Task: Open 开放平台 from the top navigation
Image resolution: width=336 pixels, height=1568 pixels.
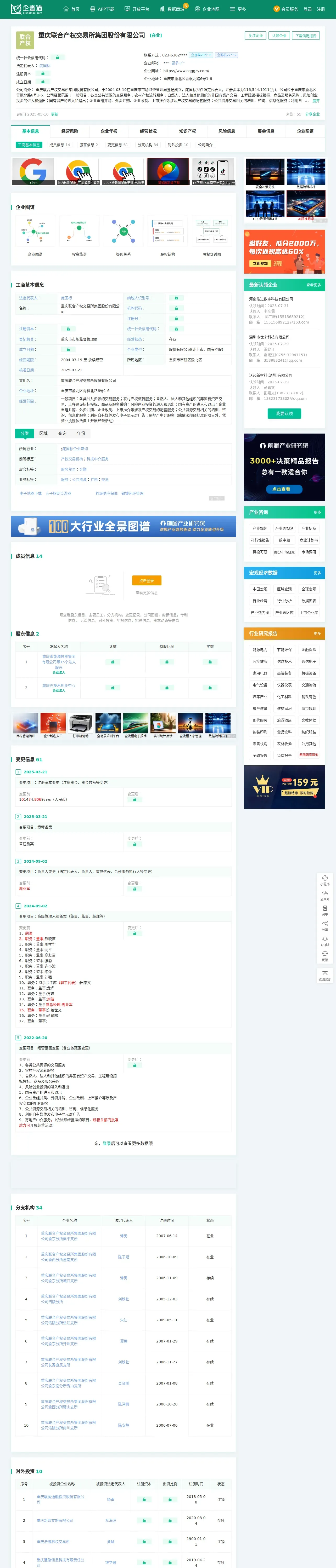Action: coord(137,9)
